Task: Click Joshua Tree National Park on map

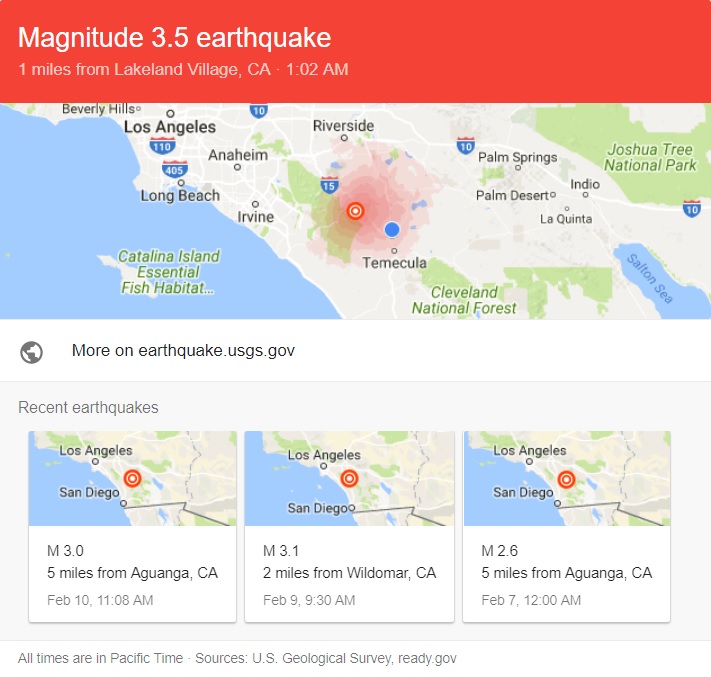Action: (650, 157)
